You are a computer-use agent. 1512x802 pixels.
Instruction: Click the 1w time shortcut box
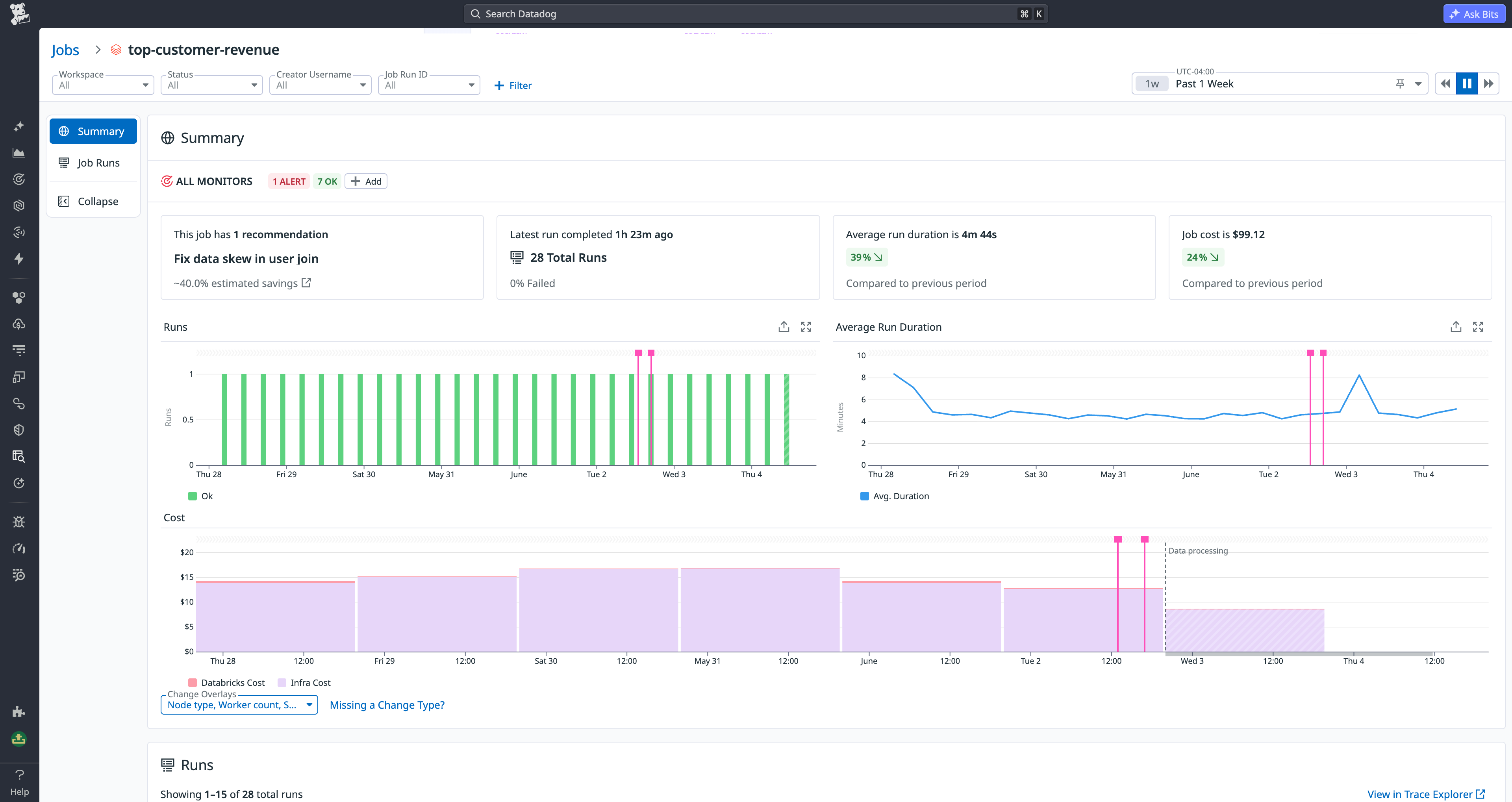click(1152, 84)
